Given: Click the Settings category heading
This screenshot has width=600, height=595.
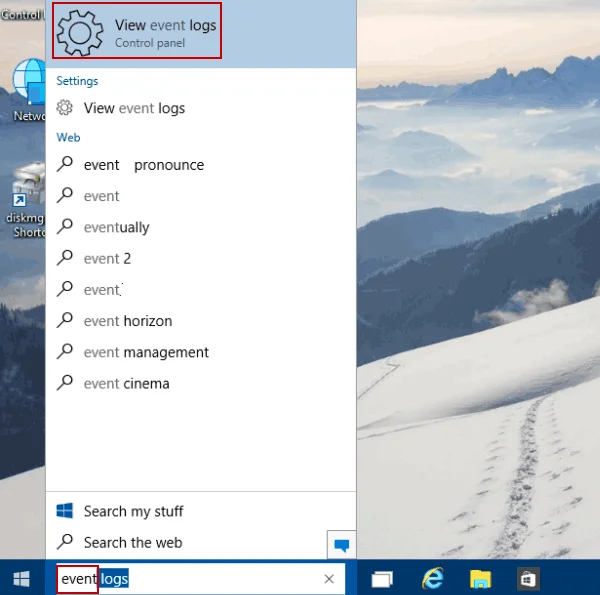Looking at the screenshot, I should (x=77, y=81).
